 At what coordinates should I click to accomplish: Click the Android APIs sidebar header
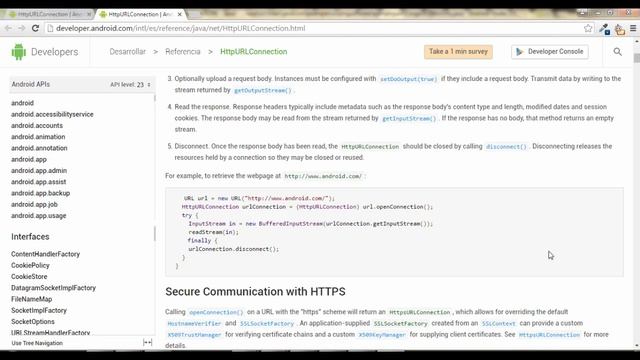(31, 84)
